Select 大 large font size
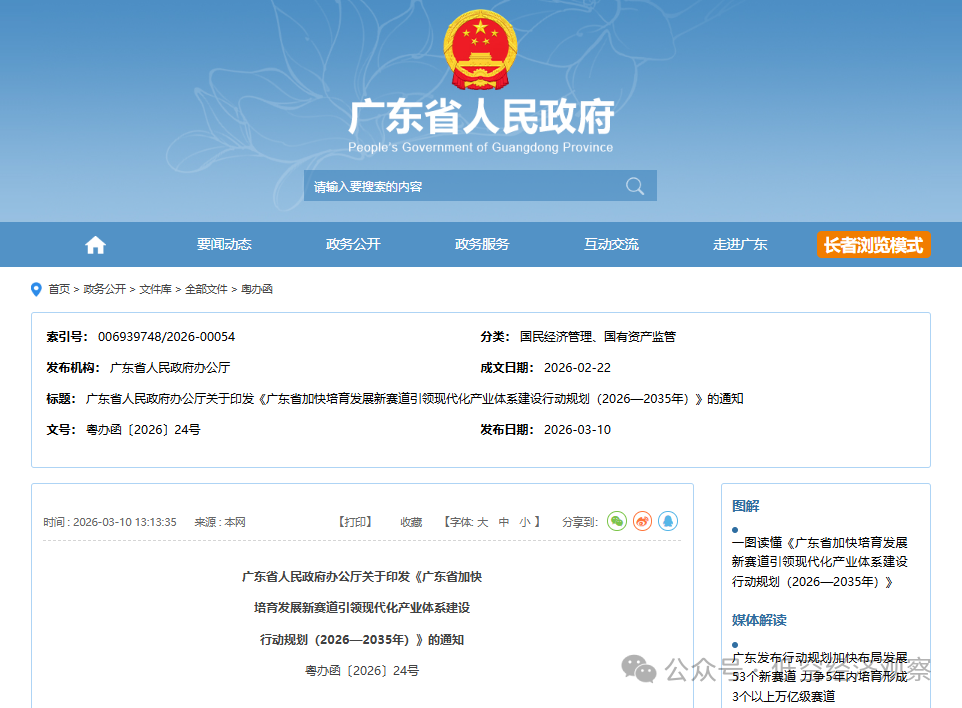Screen dimensions: 962x708 click(x=481, y=521)
